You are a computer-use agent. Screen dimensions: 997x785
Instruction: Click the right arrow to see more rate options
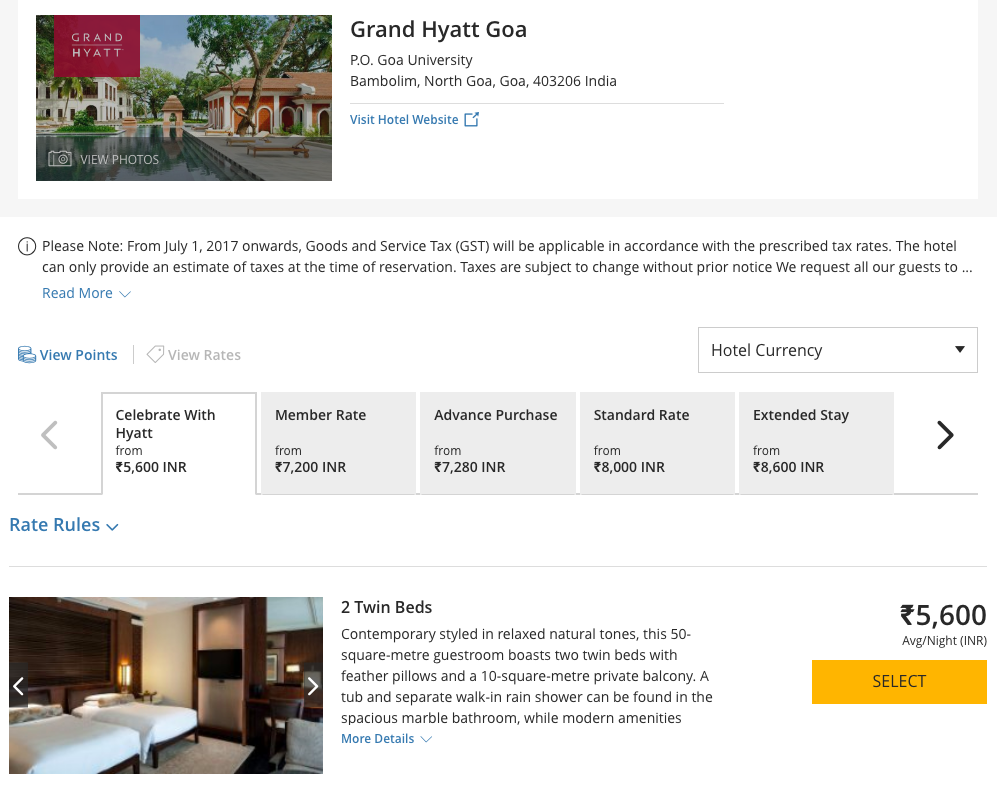coord(944,435)
